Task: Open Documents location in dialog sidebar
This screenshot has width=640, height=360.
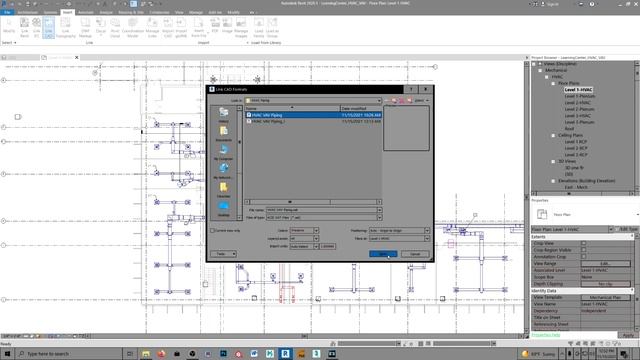Action: coord(223,133)
